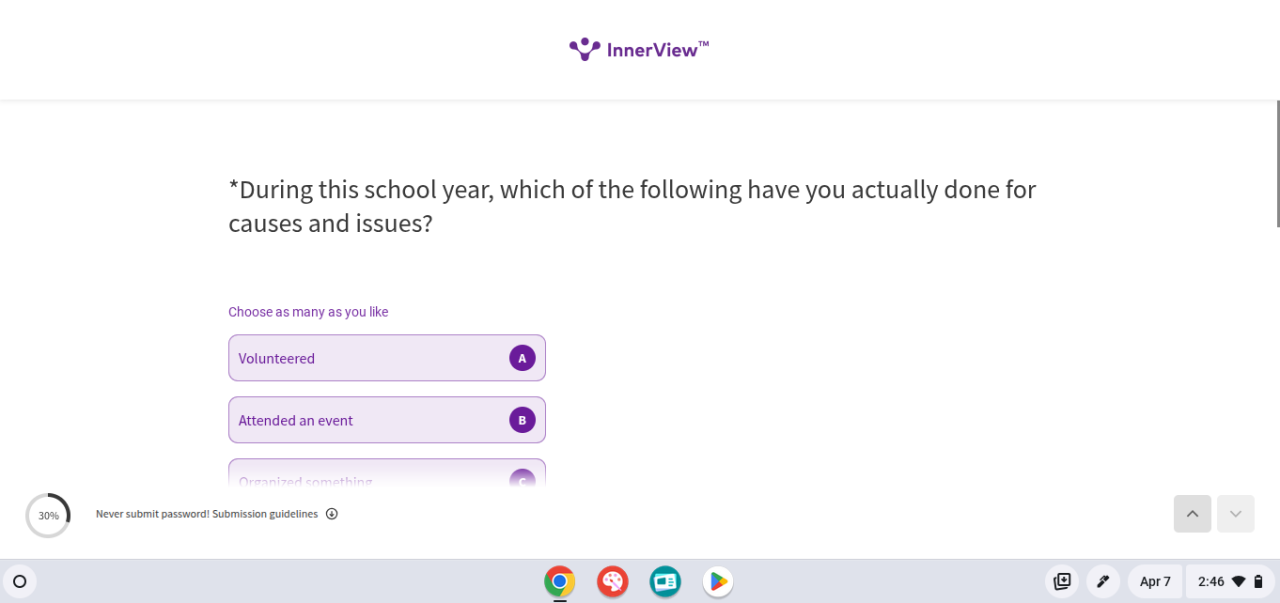The width and height of the screenshot is (1280, 603).
Task: Click the ChromeOS launcher circle
Action: click(19, 581)
